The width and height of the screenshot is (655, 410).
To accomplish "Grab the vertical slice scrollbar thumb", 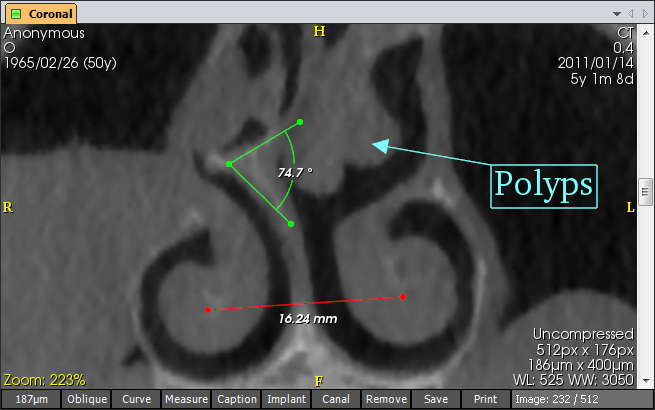I will (646, 190).
